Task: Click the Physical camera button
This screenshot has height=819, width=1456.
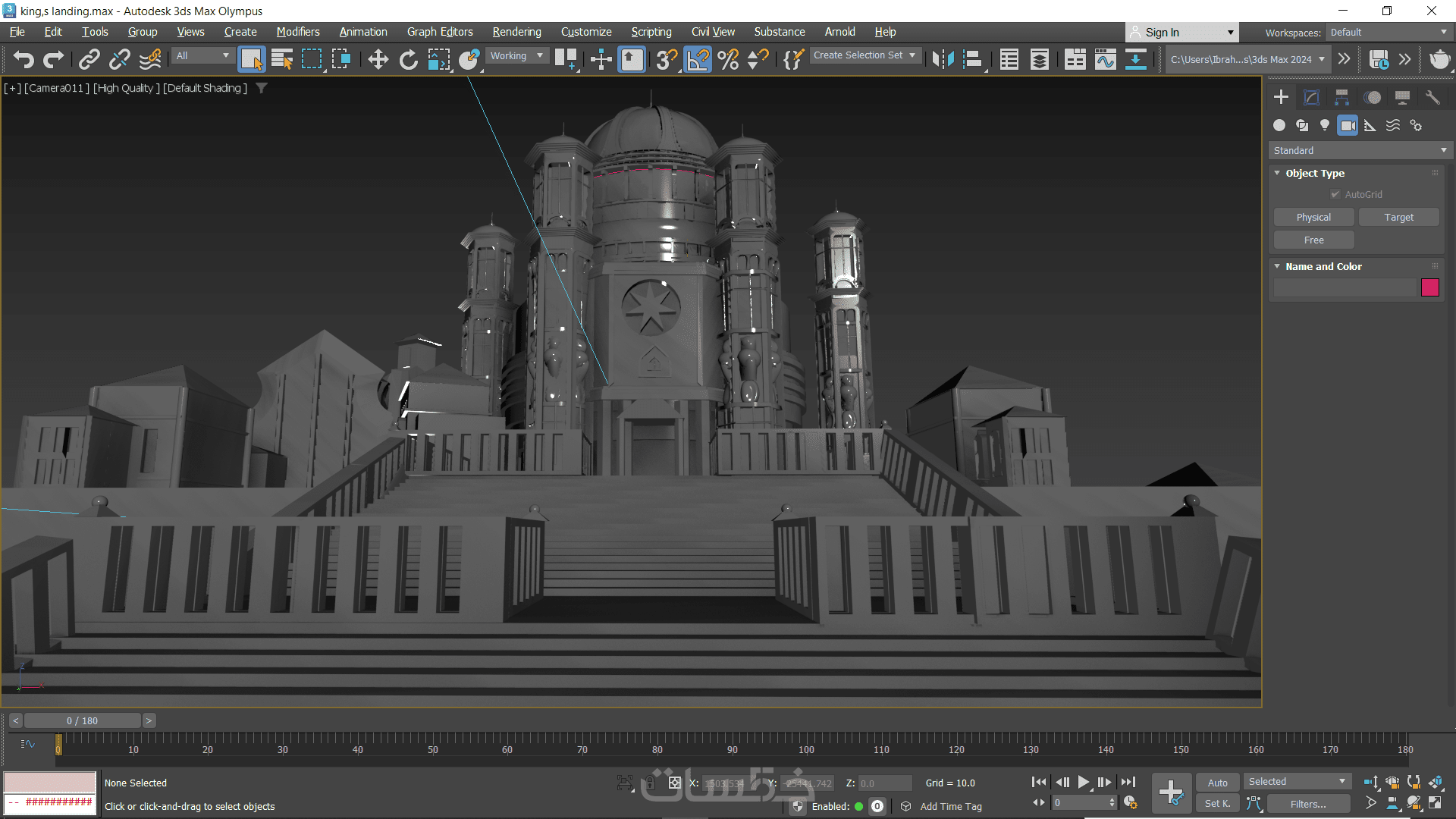Action: (x=1313, y=217)
